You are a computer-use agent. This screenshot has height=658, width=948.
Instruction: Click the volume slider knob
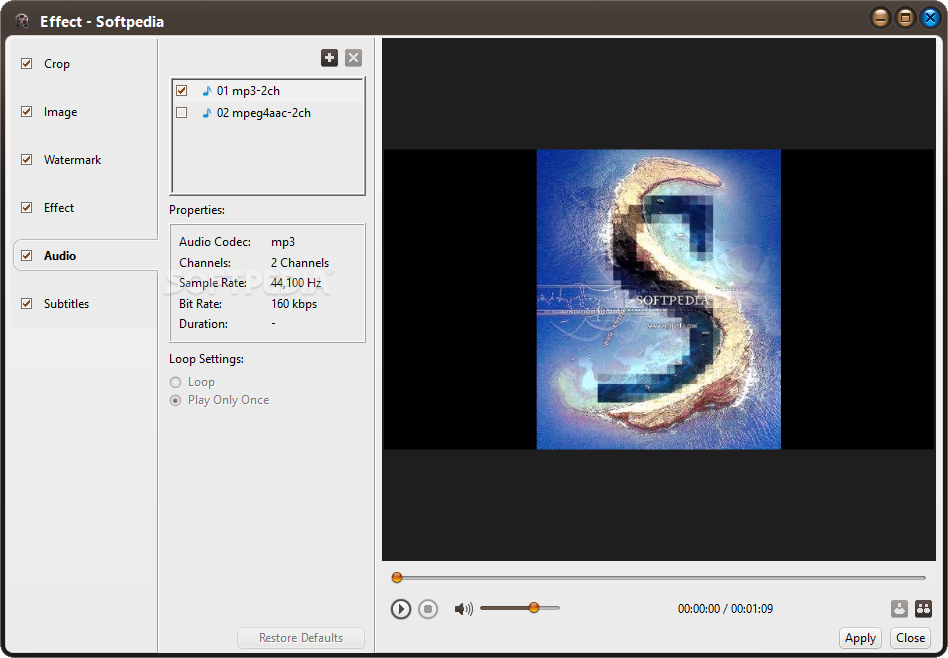534,607
